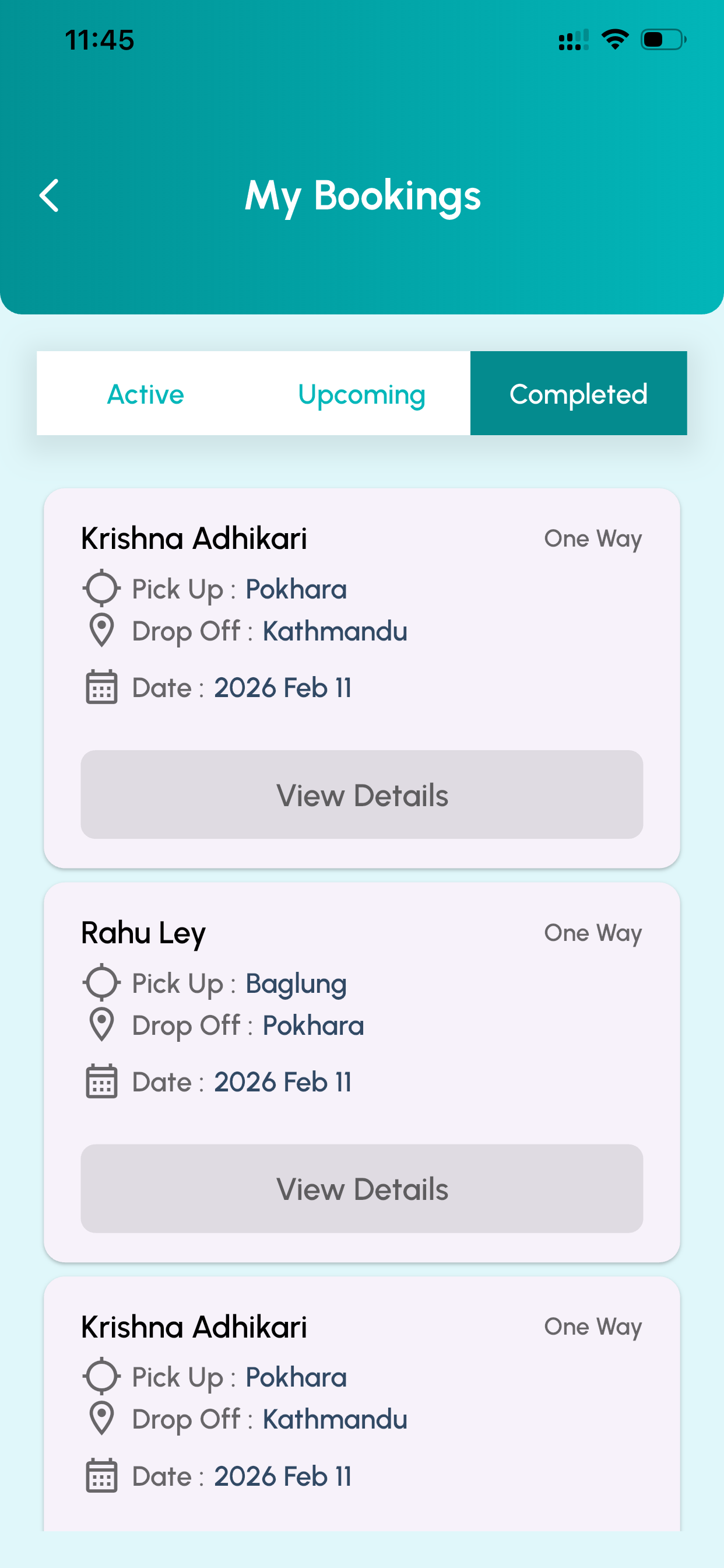Tap the pick up icon in third booking card
This screenshot has width=724, height=1568.
(x=101, y=1376)
